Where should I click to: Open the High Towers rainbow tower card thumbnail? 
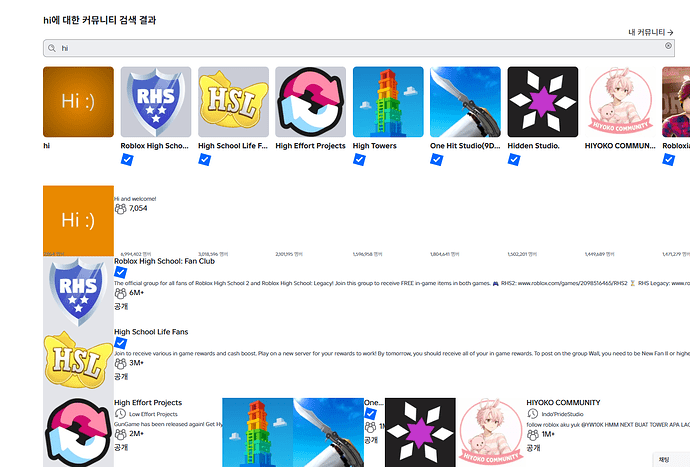(x=388, y=102)
